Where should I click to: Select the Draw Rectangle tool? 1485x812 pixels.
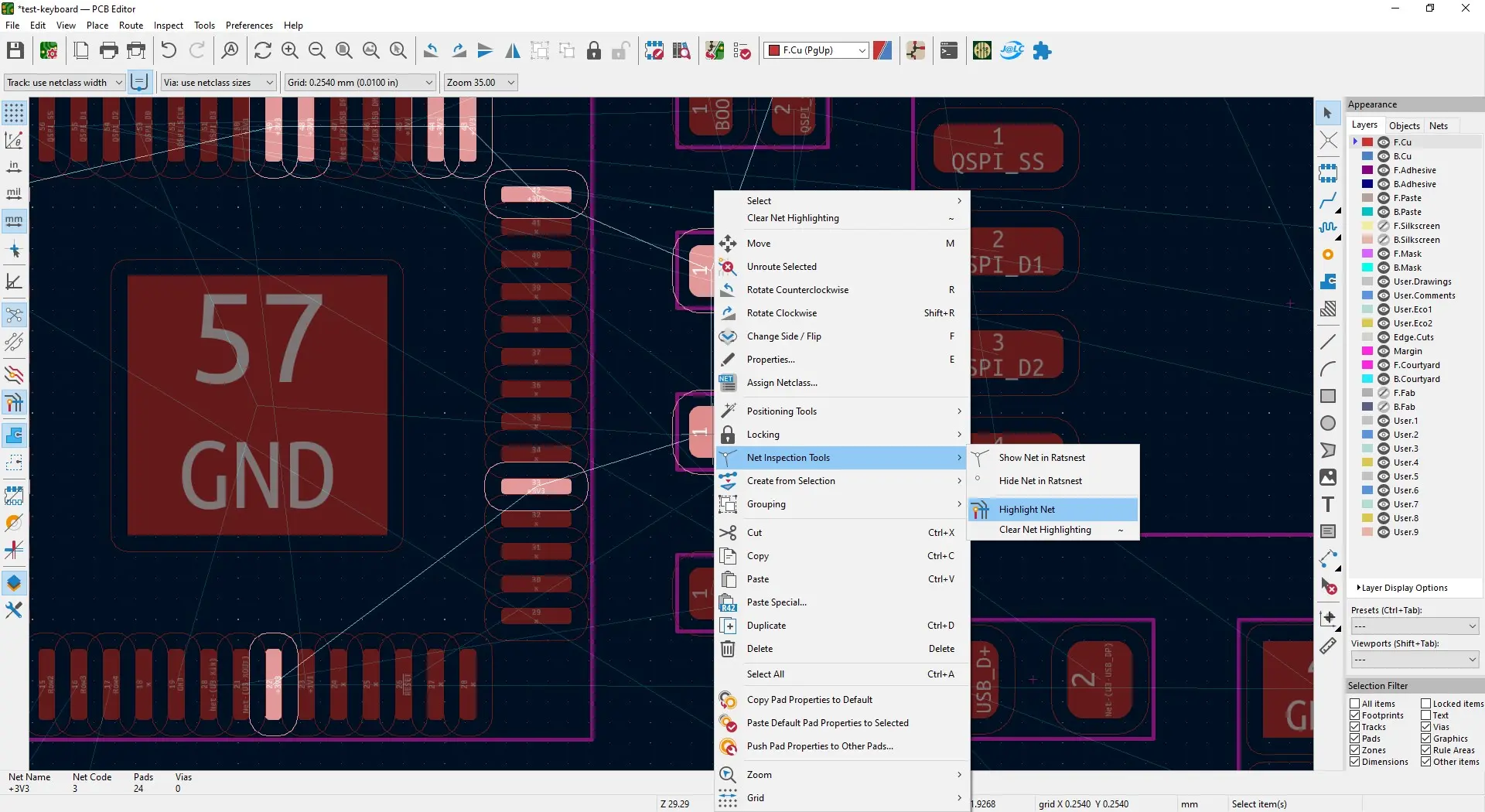pos(1328,396)
